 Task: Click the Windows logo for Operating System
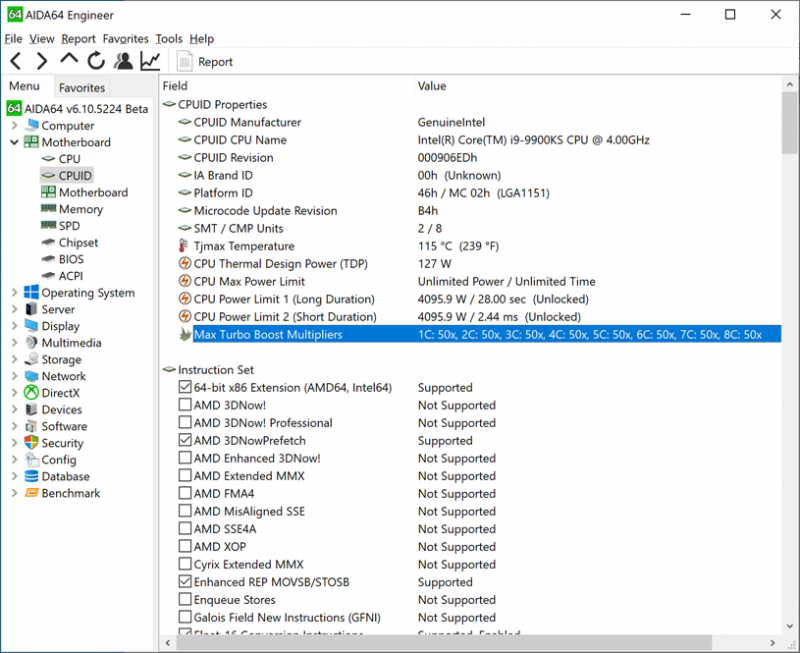32,292
